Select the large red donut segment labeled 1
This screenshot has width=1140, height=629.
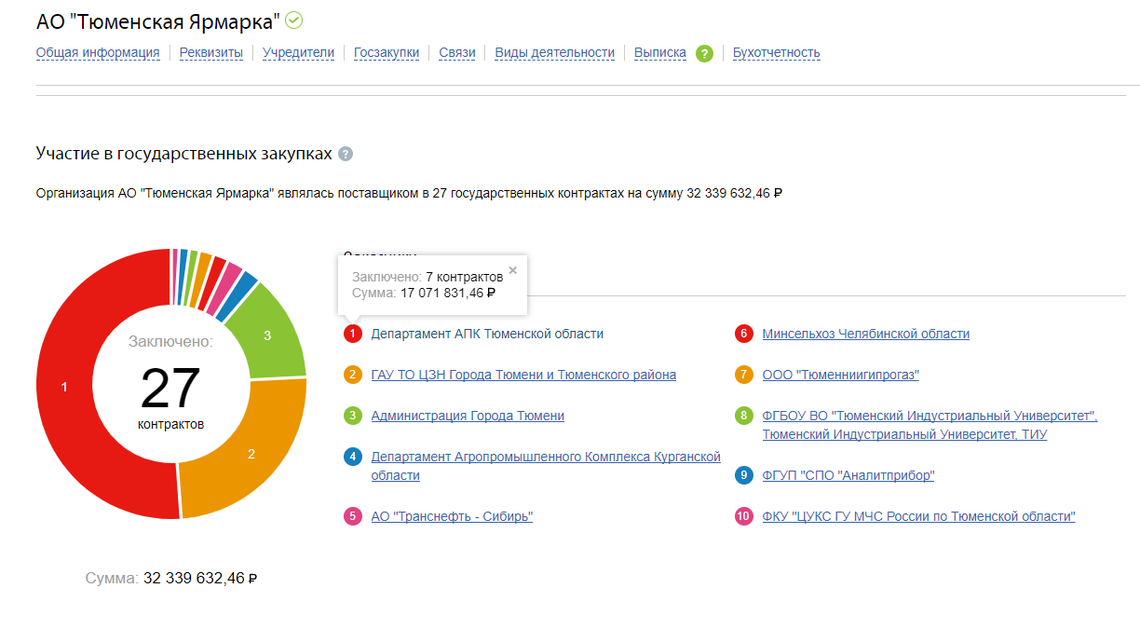(64, 387)
